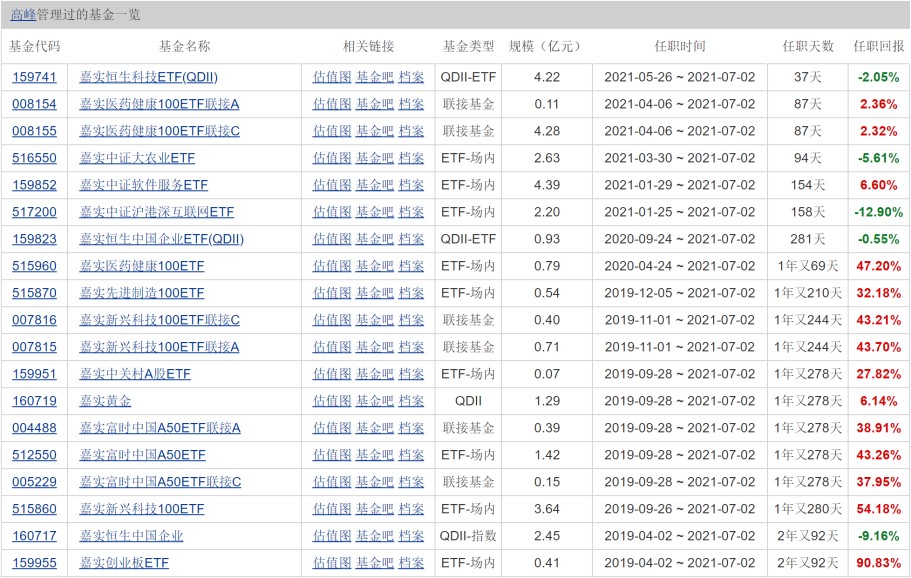Open 嘉实恒生科技ETF(QDII) fund page
Screen dimensions: 911x578
(x=150, y=77)
